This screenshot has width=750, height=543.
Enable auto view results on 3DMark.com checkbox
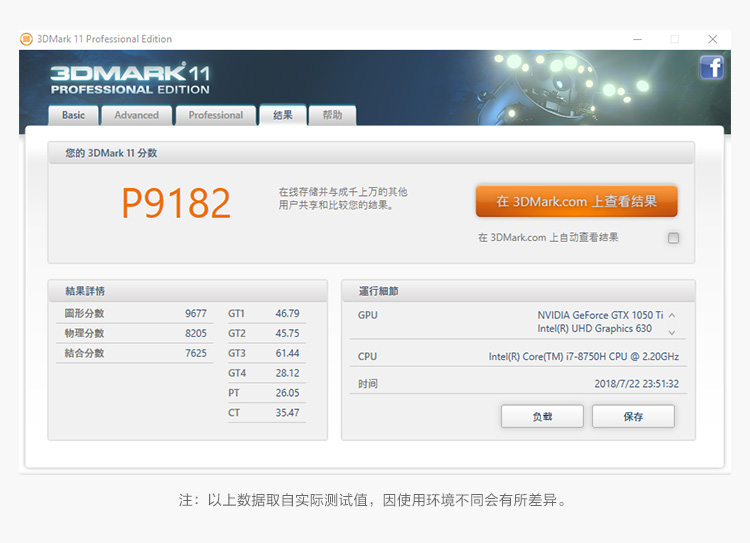673,238
